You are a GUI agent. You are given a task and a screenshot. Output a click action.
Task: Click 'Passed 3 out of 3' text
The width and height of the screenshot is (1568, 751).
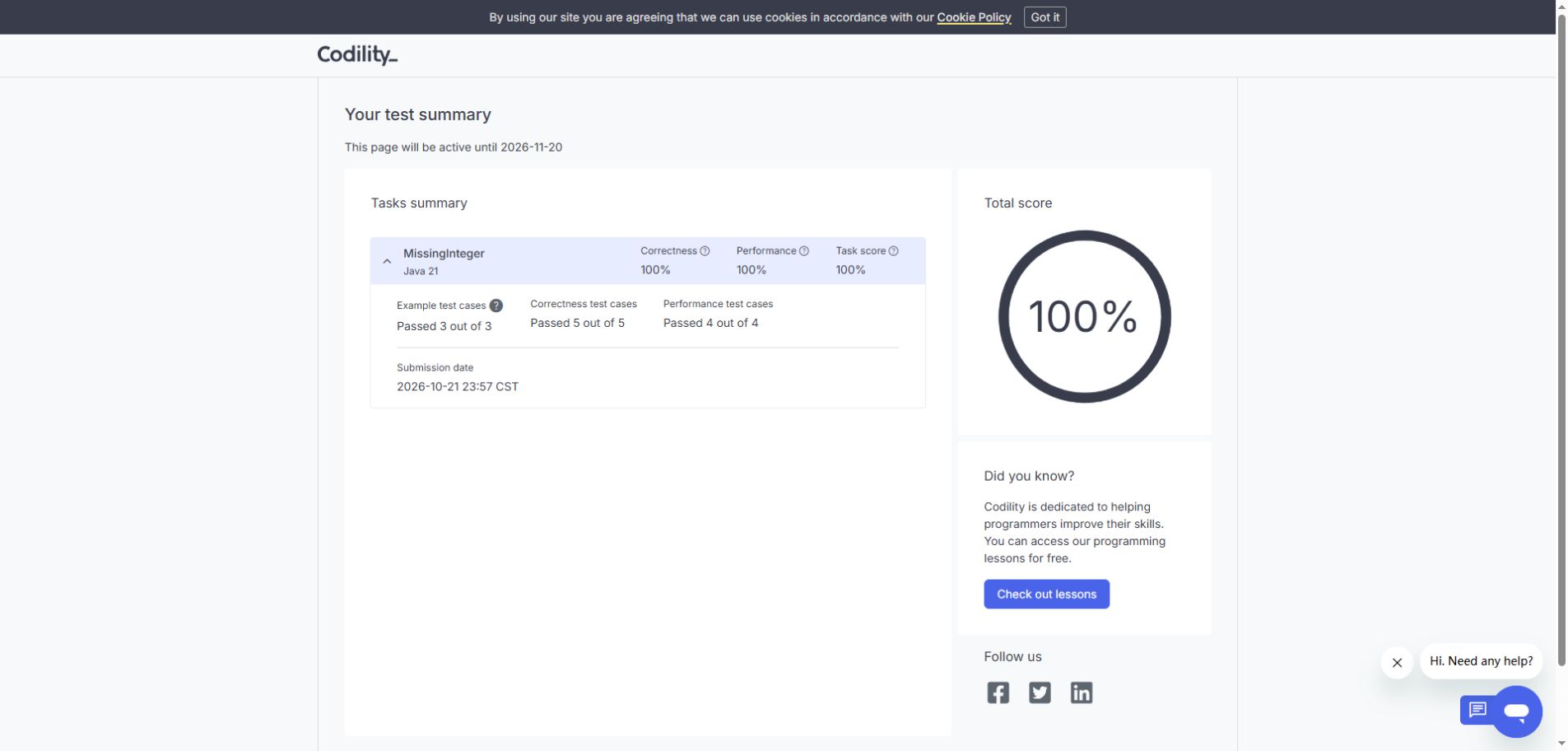444,326
